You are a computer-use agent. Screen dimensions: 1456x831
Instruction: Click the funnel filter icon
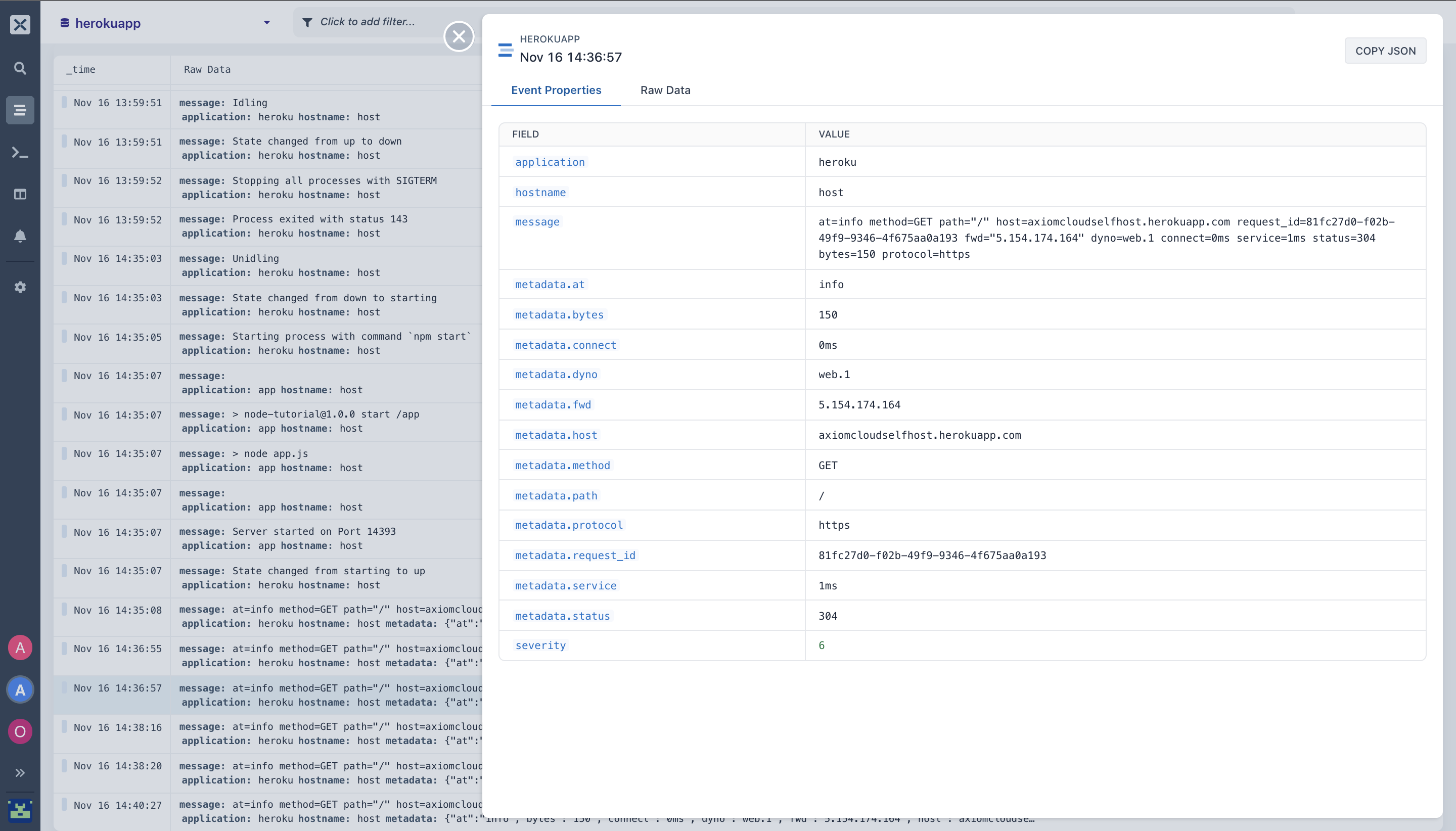[307, 22]
